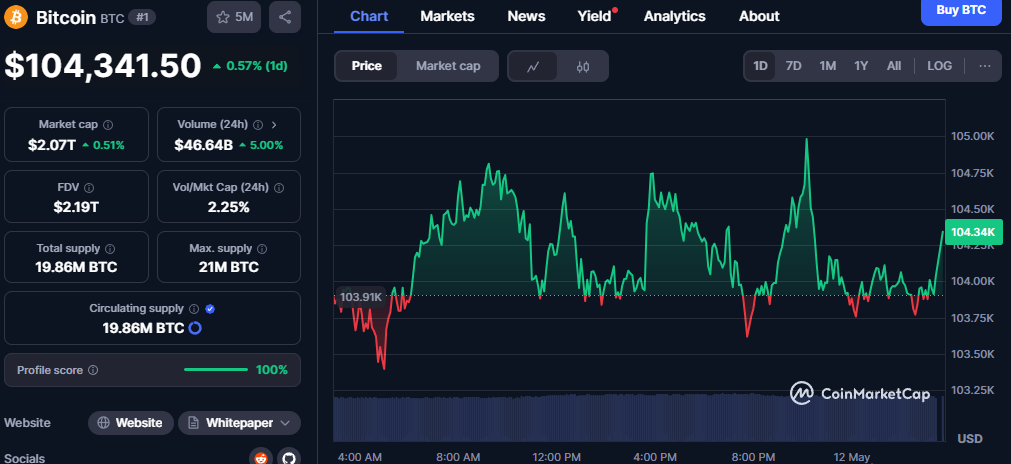Click the green Profile score progress bar
The image size is (1011, 464).
pos(215,370)
